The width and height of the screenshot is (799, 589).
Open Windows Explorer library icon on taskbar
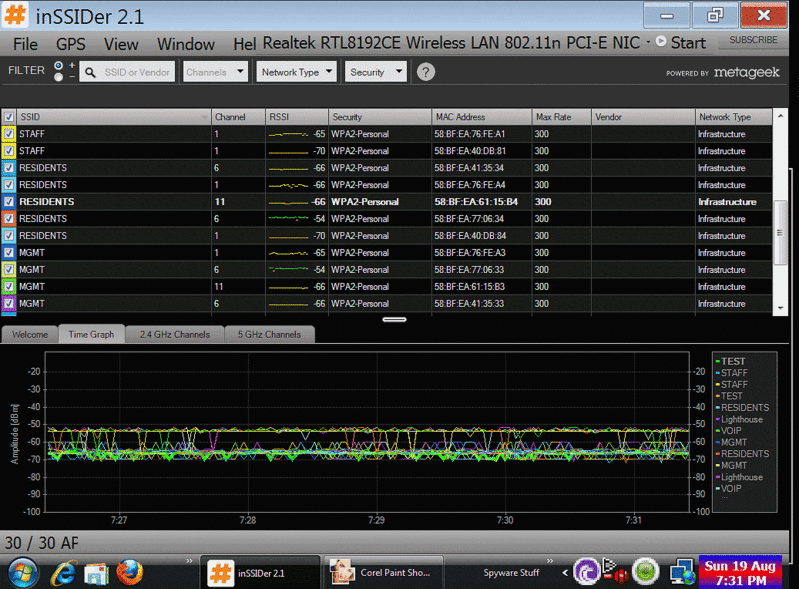click(96, 573)
